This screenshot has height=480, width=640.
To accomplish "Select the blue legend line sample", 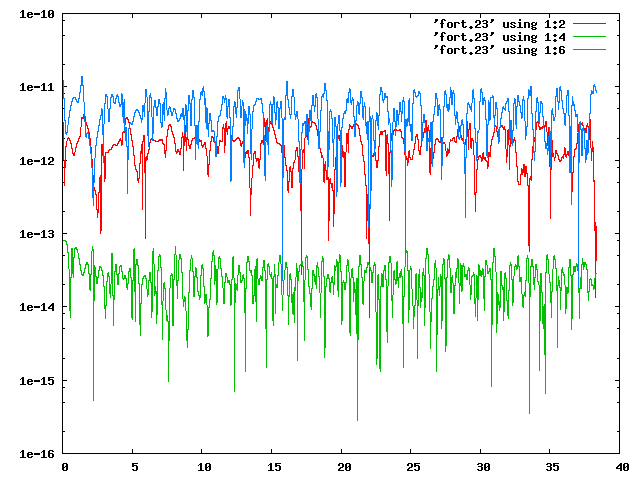I will 589,50.
